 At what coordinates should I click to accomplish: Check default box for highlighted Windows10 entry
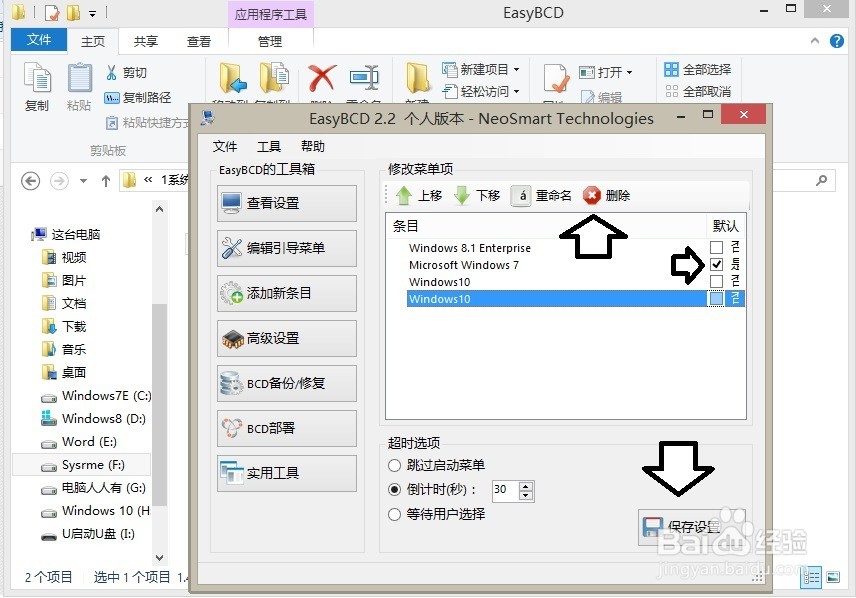click(x=716, y=299)
